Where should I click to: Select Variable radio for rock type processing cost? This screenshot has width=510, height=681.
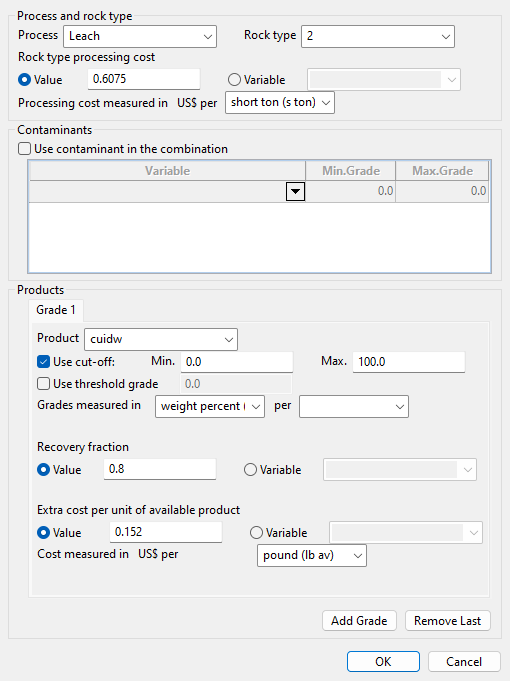(x=234, y=80)
